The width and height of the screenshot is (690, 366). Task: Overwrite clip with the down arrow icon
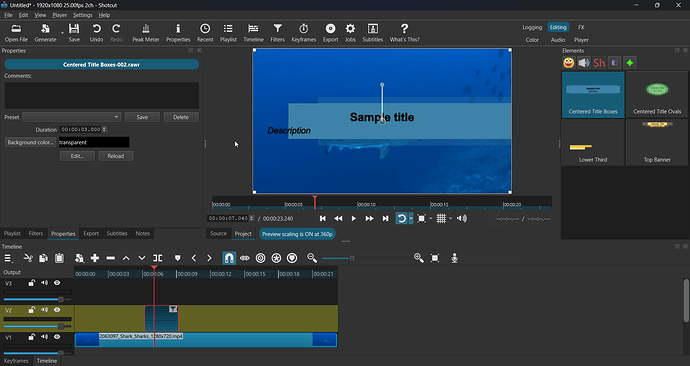pyautogui.click(x=142, y=258)
